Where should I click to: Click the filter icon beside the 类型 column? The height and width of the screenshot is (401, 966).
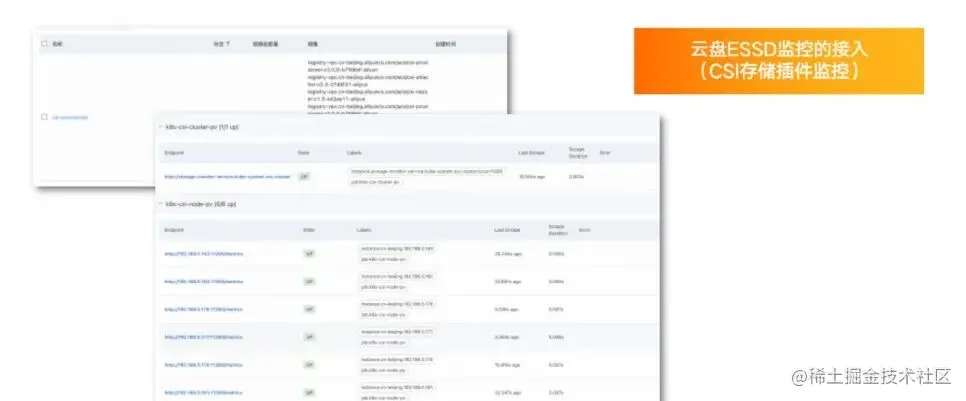click(x=229, y=44)
